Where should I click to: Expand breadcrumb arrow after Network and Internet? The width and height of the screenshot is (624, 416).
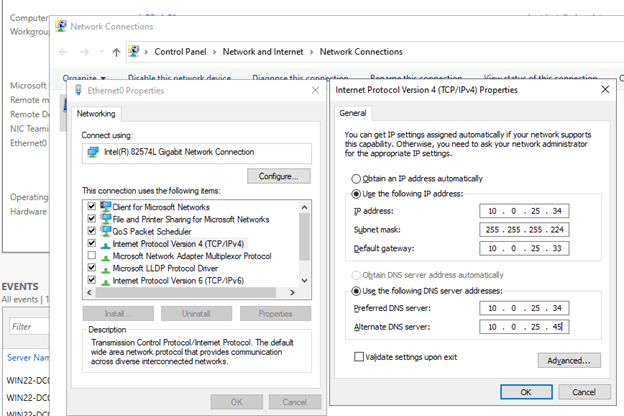311,51
